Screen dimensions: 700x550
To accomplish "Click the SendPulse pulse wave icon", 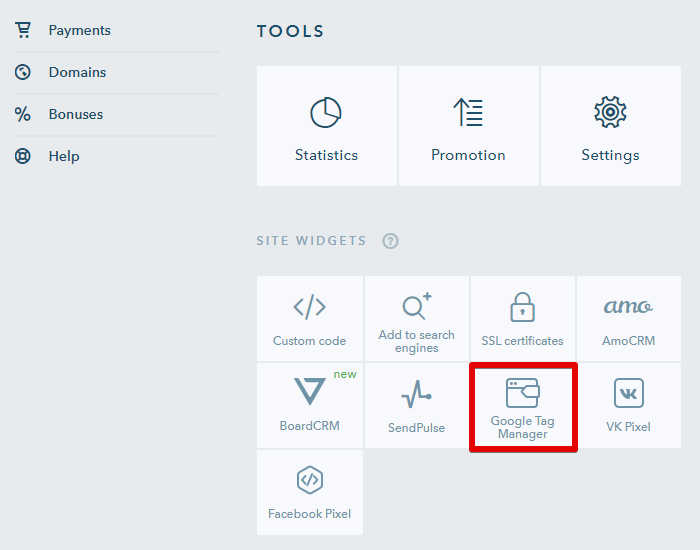I will 417,394.
